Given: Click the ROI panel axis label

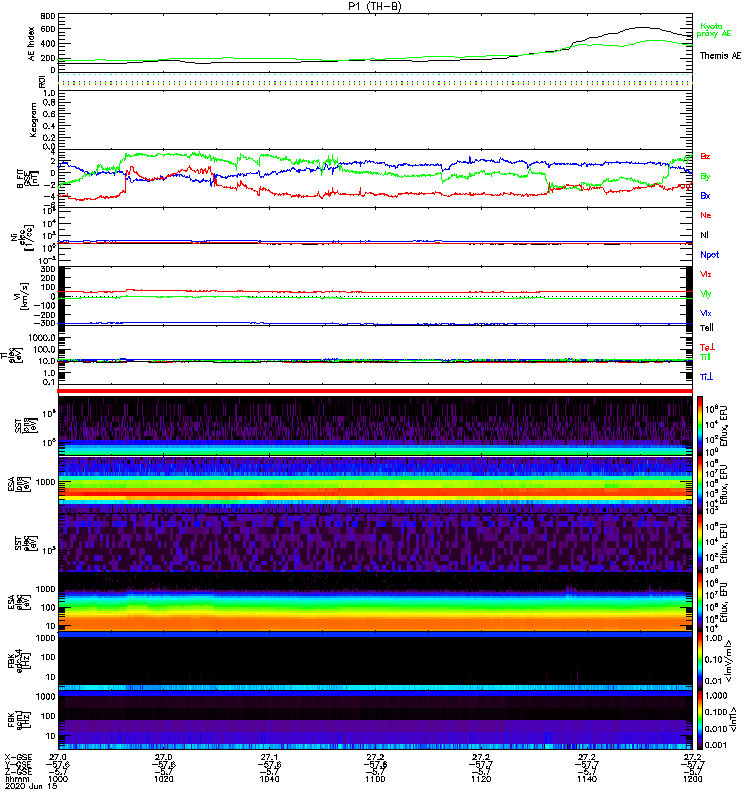Looking at the screenshot, I should (x=42, y=81).
